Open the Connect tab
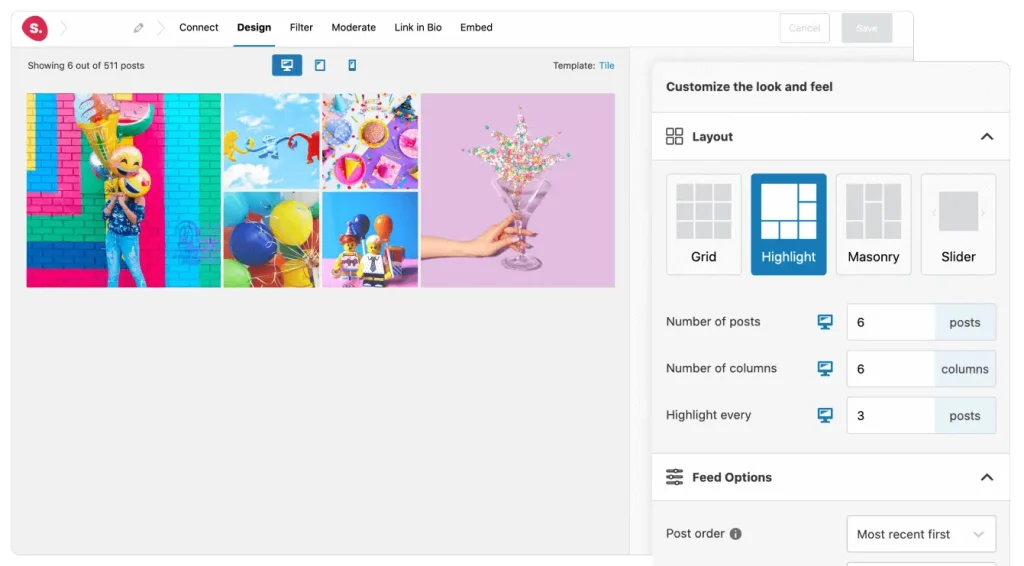This screenshot has width=1024, height=566. [199, 28]
